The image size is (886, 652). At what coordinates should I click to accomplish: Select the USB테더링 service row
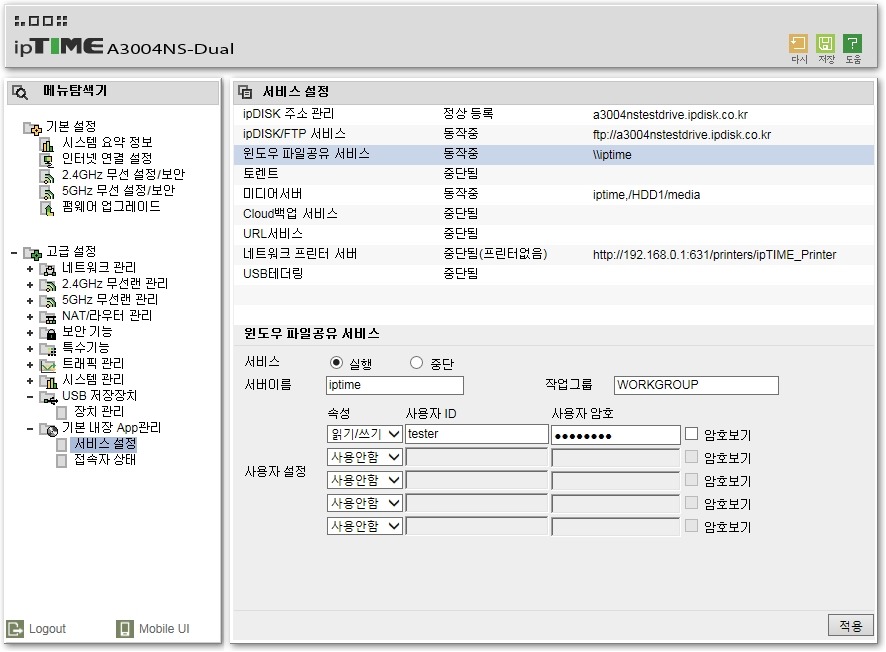[x=554, y=274]
